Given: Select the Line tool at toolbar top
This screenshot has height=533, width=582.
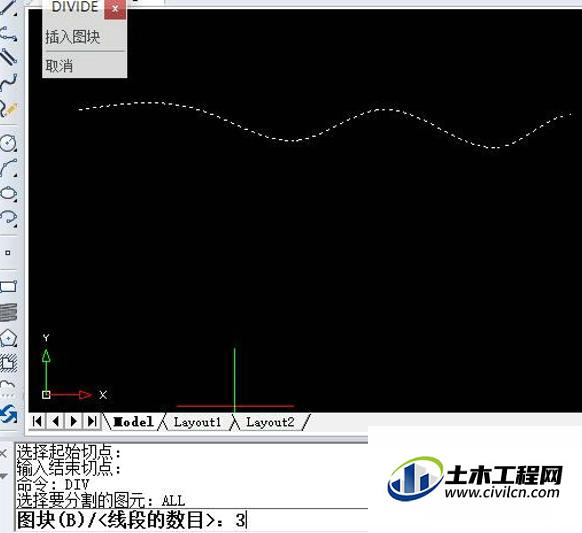Looking at the screenshot, I should [7, 7].
